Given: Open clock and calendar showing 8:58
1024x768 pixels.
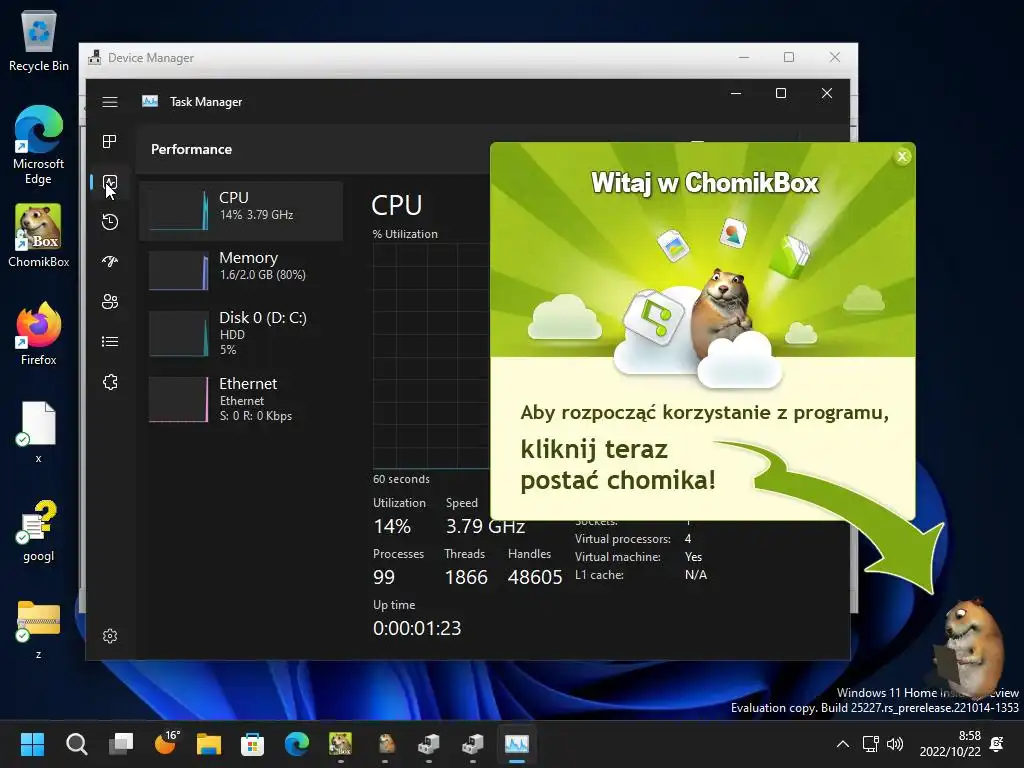Looking at the screenshot, I should [950, 744].
